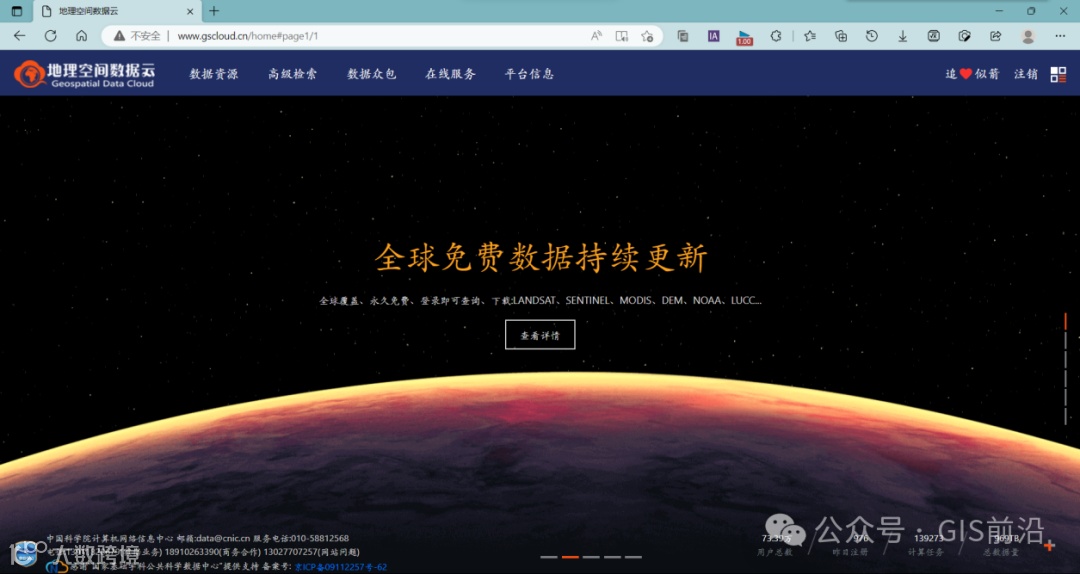The width and height of the screenshot is (1080, 574).
Task: Open the 在线服务 menu
Action: [x=450, y=74]
